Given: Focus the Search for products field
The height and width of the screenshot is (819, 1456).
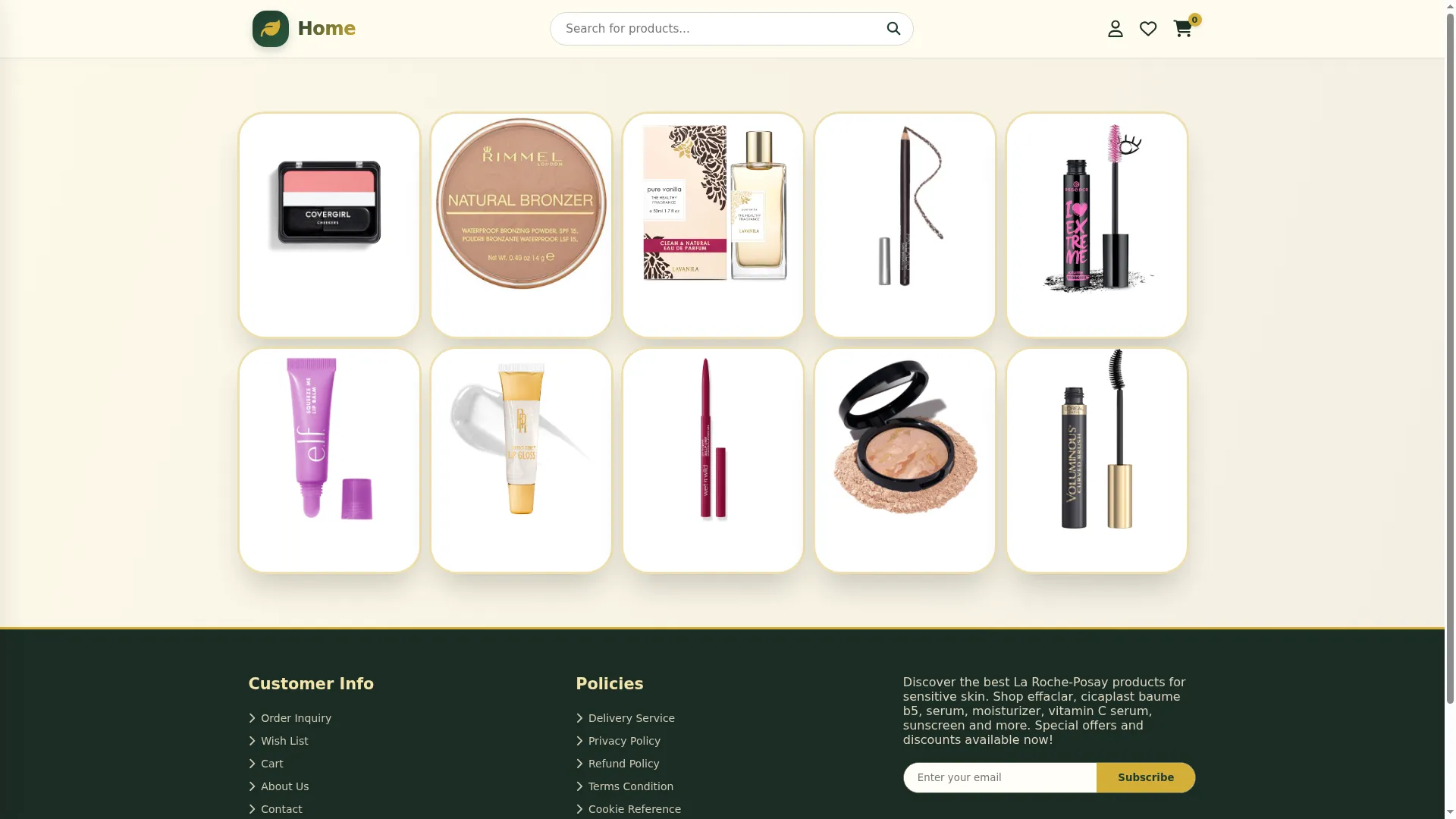Looking at the screenshot, I should click(731, 29).
